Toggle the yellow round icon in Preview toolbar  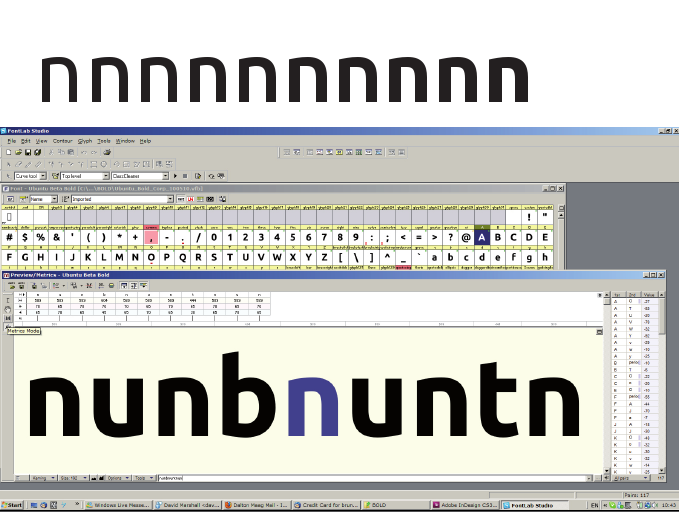111,285
